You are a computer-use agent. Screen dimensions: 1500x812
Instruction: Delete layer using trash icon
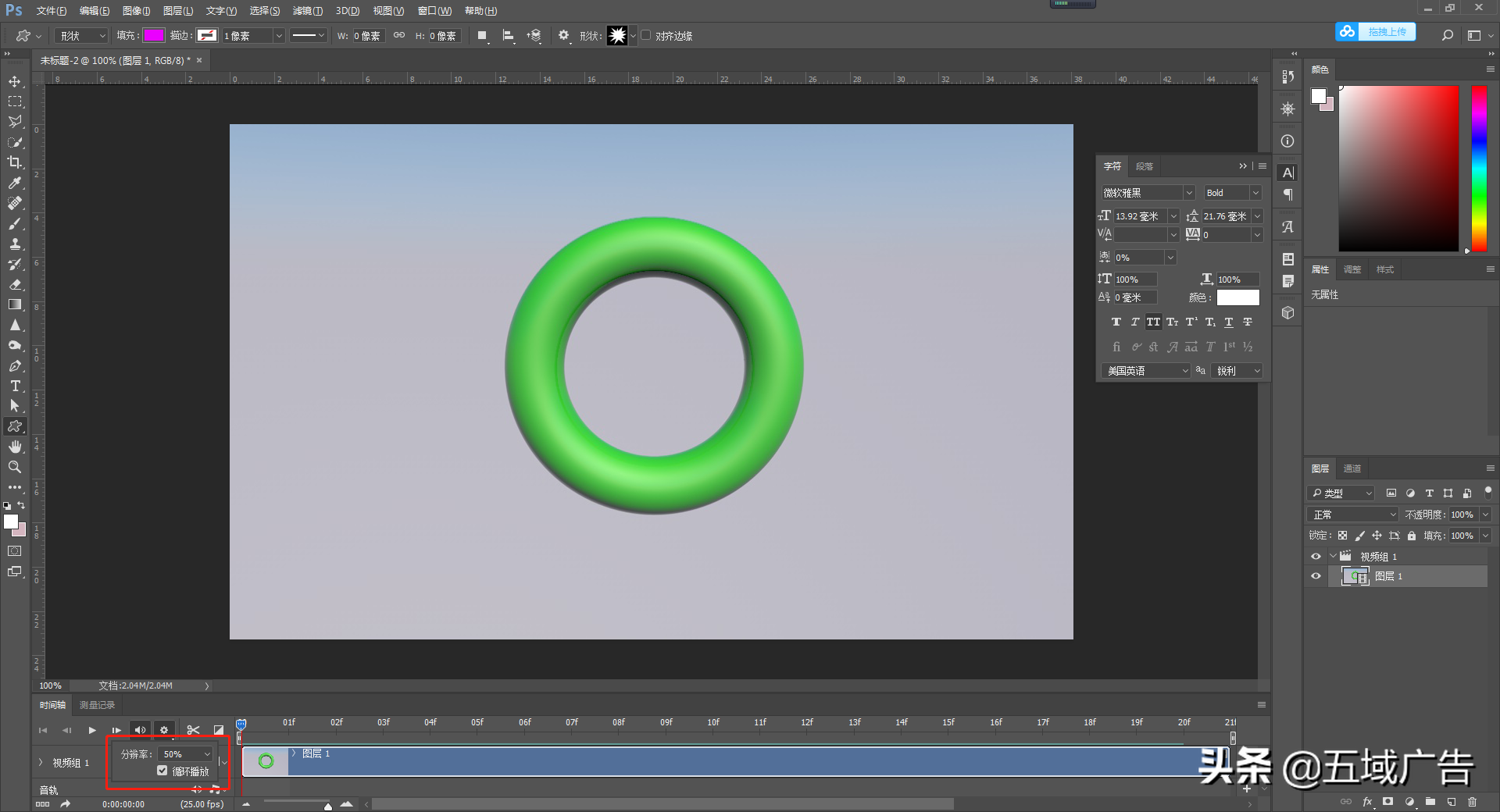(x=1472, y=802)
